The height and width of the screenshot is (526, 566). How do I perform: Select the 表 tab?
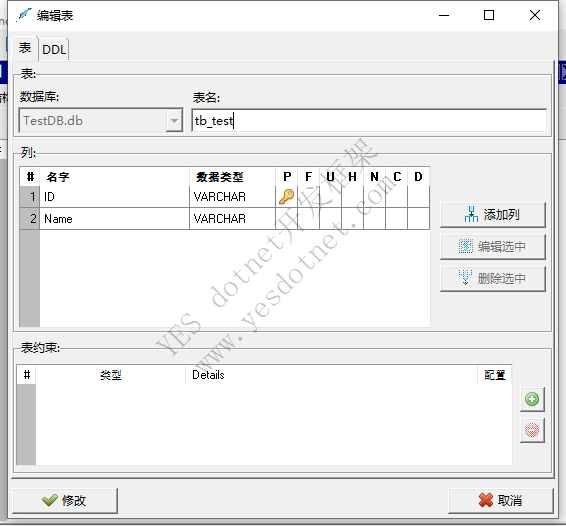click(25, 48)
